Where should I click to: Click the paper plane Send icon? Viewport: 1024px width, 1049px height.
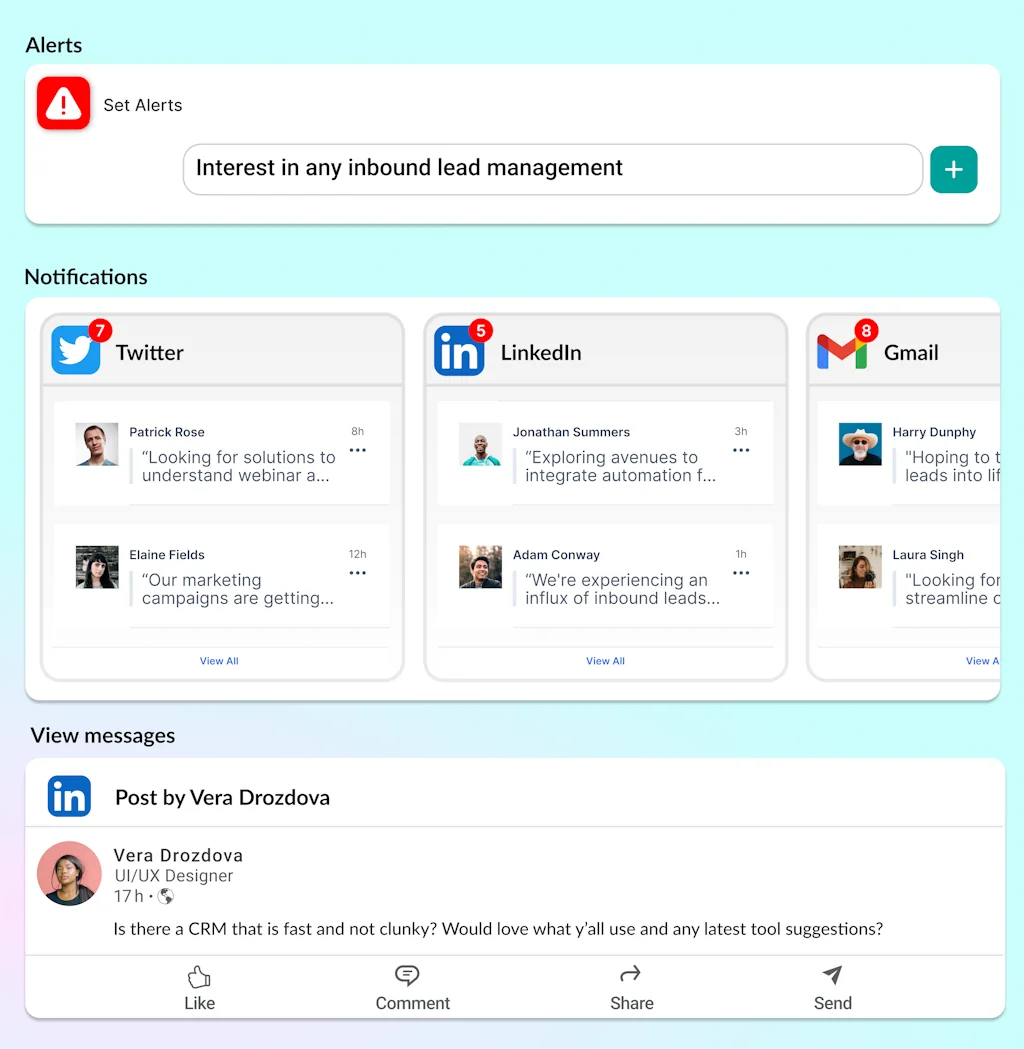pos(832,975)
